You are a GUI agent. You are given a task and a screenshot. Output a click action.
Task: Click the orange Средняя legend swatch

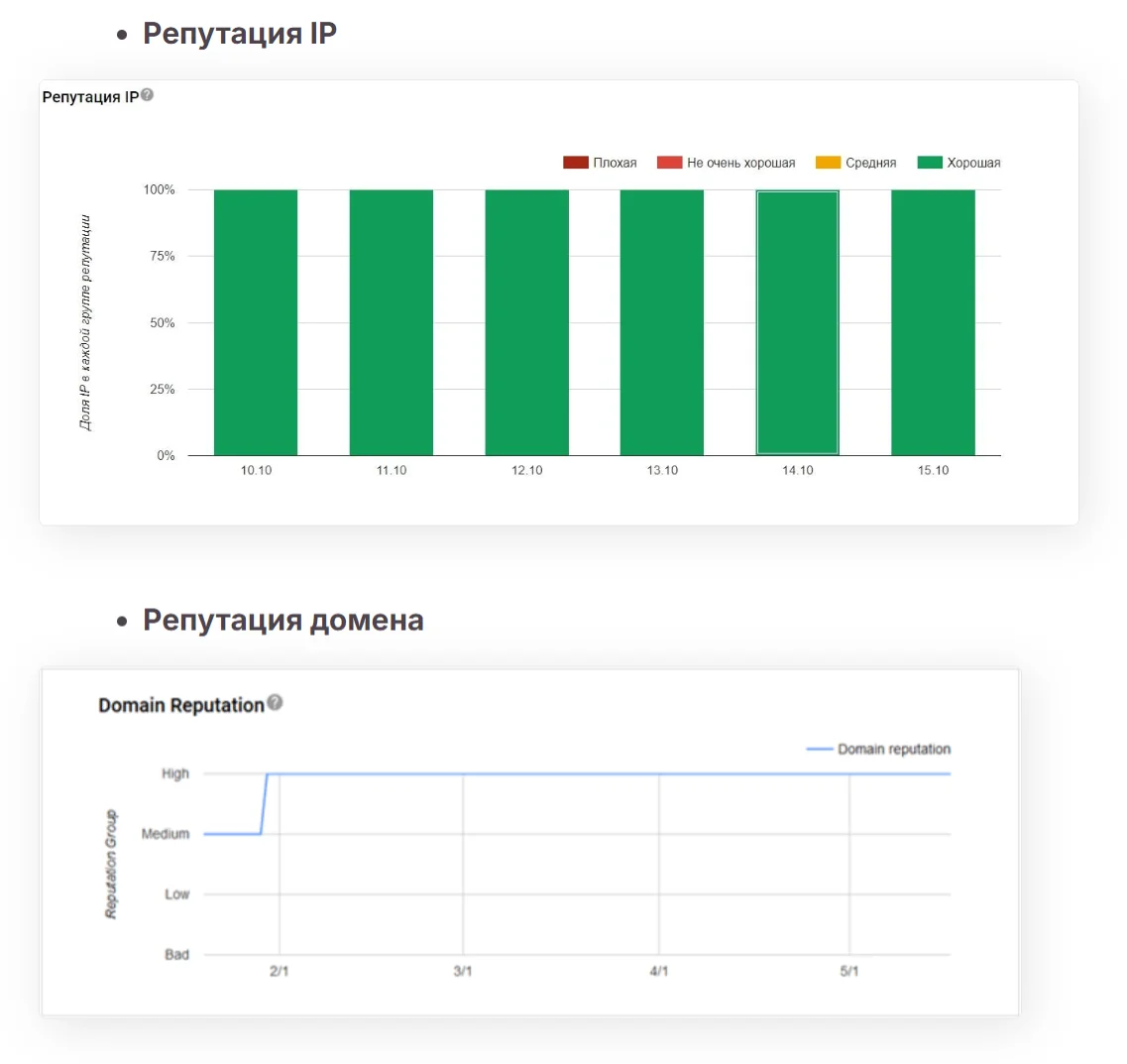[x=828, y=163]
